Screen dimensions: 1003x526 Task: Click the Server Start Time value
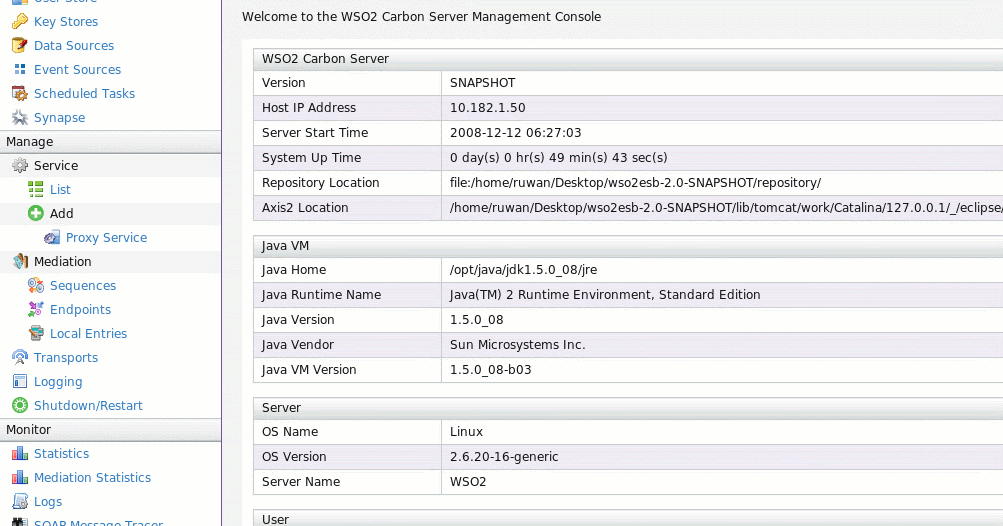tap(516, 132)
